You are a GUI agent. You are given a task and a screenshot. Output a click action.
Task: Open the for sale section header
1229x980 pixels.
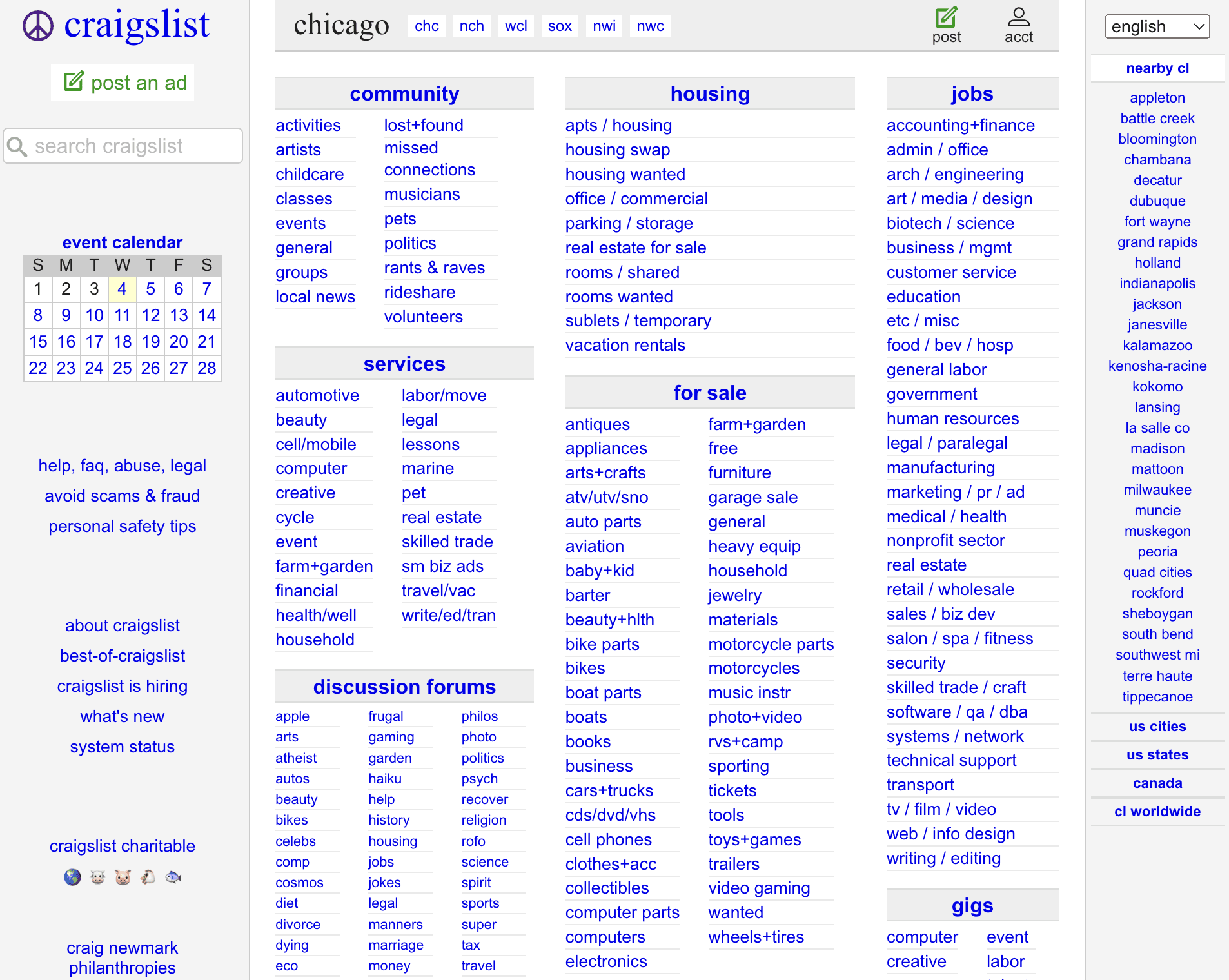710,393
